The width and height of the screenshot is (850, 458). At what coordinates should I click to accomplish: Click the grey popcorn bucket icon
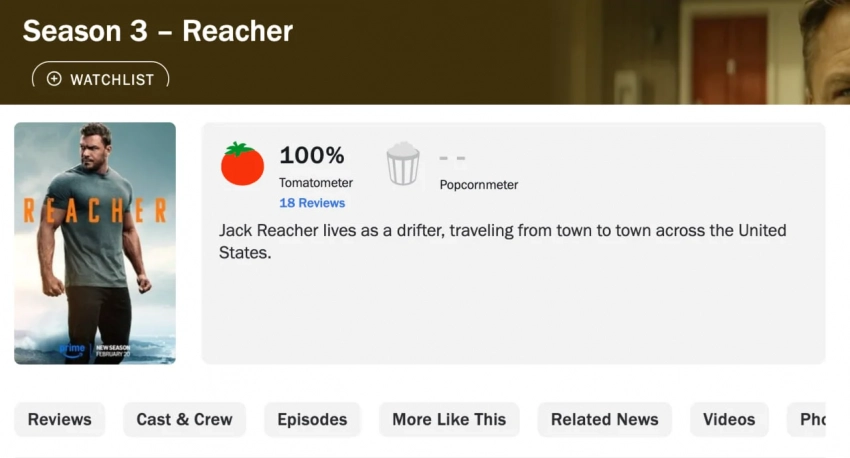click(x=403, y=164)
